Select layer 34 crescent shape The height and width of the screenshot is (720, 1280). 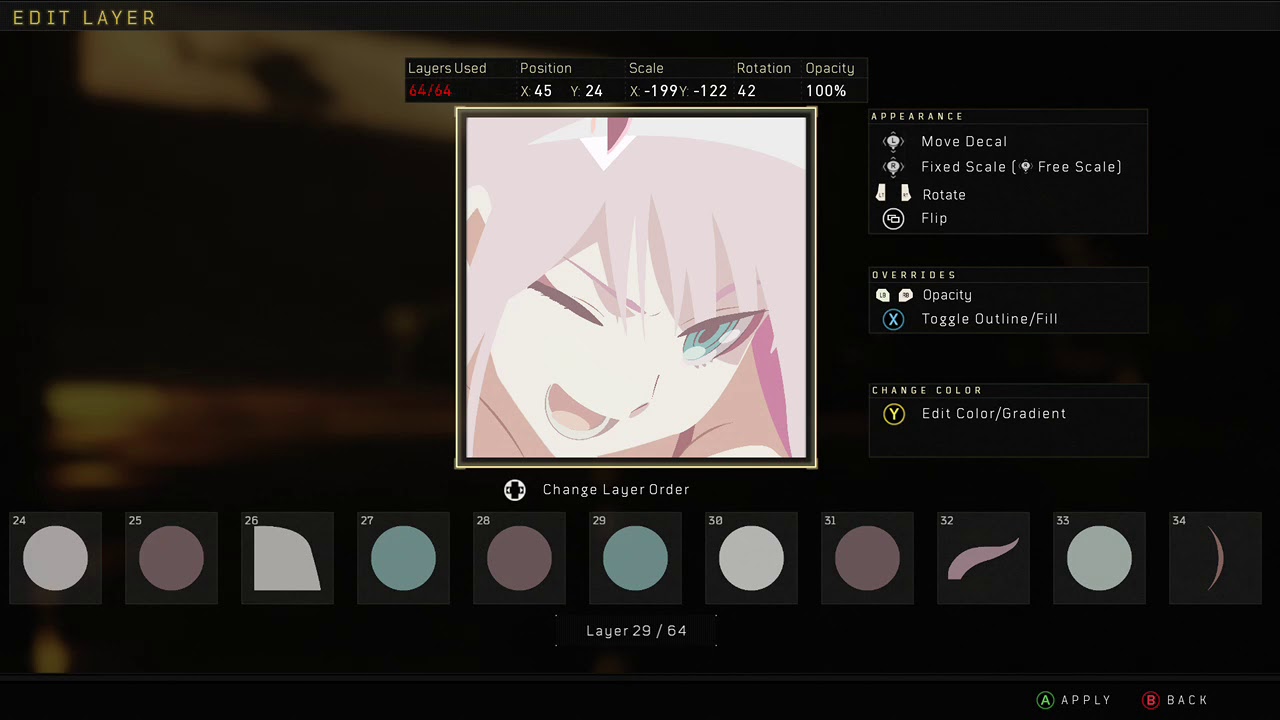(1215, 558)
